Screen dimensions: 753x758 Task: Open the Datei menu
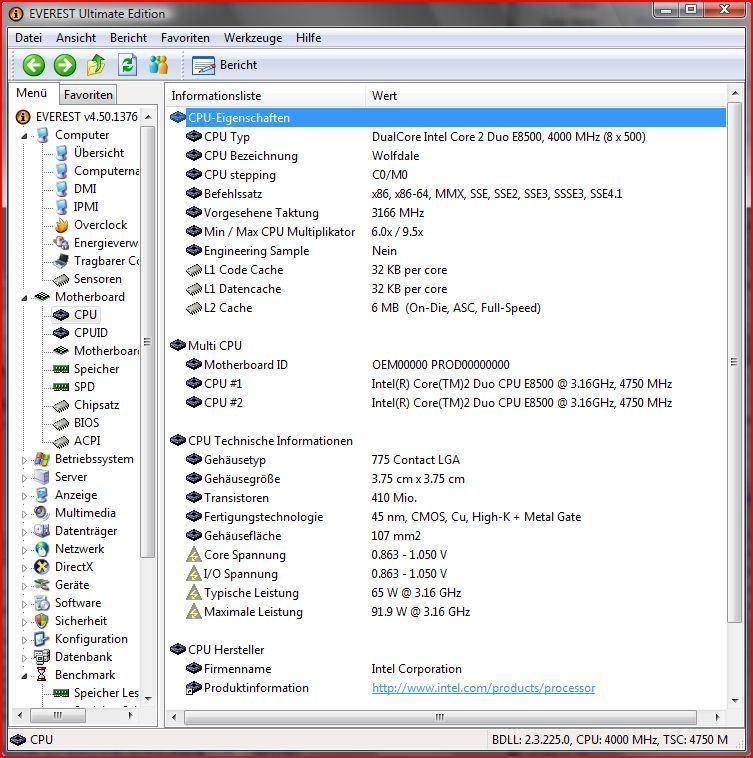point(29,38)
